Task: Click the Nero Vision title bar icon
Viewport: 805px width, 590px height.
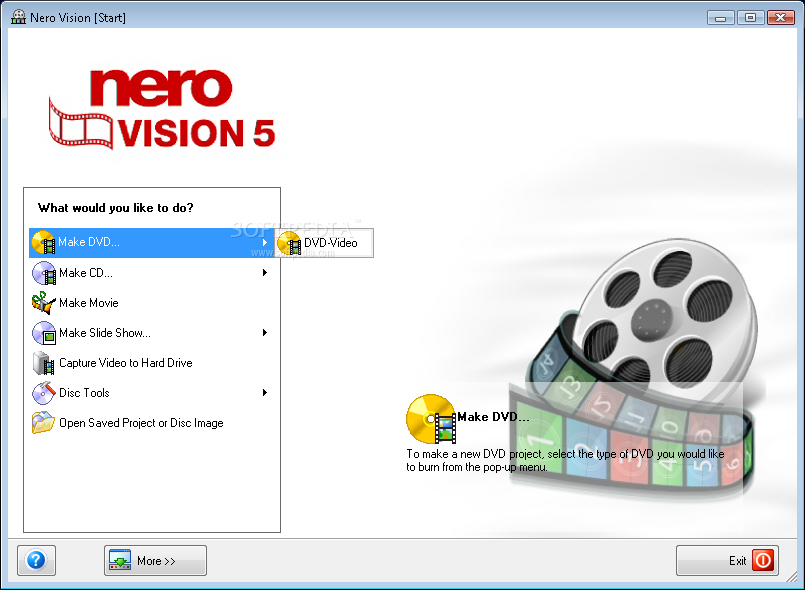Action: 18,17
